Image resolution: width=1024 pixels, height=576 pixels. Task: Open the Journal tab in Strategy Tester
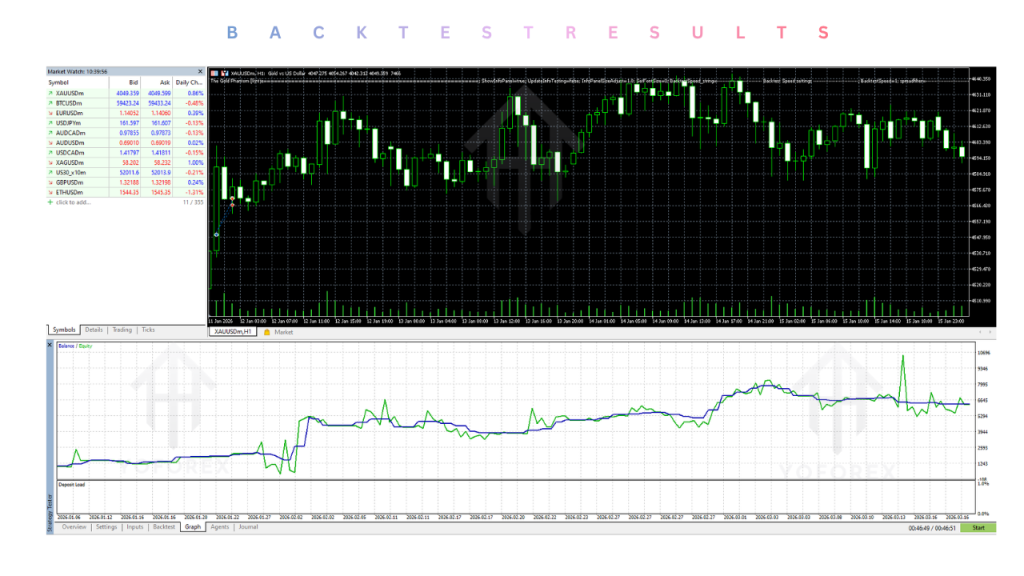tap(248, 527)
